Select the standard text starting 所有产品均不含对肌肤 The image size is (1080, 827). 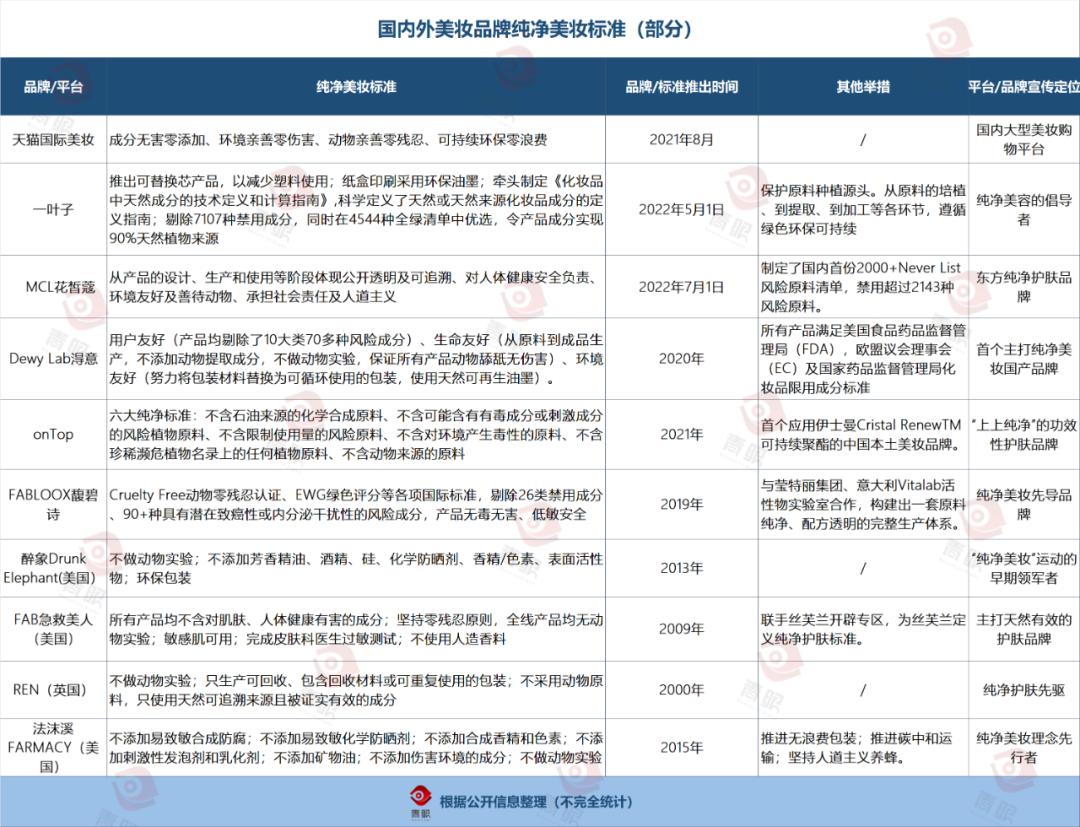356,629
